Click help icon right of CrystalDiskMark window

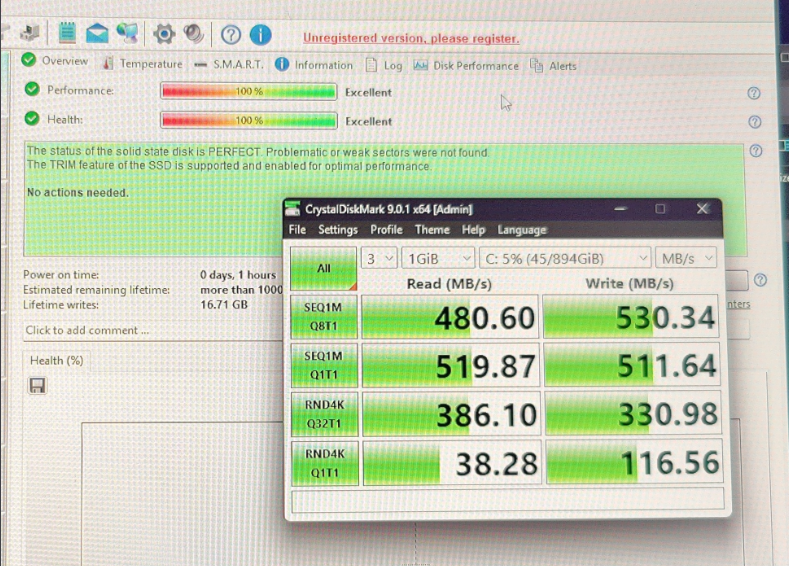[x=760, y=280]
